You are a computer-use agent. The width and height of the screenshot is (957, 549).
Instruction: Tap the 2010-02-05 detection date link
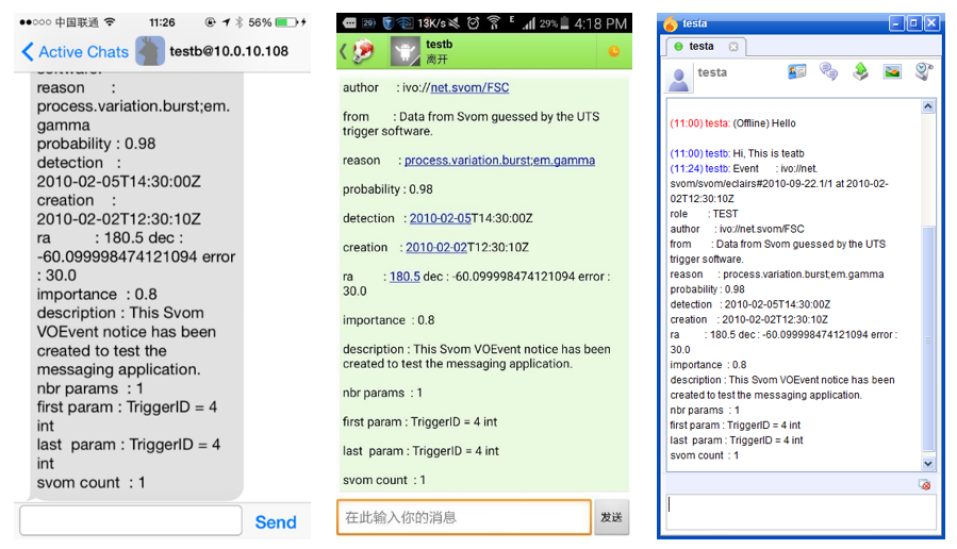[440, 218]
